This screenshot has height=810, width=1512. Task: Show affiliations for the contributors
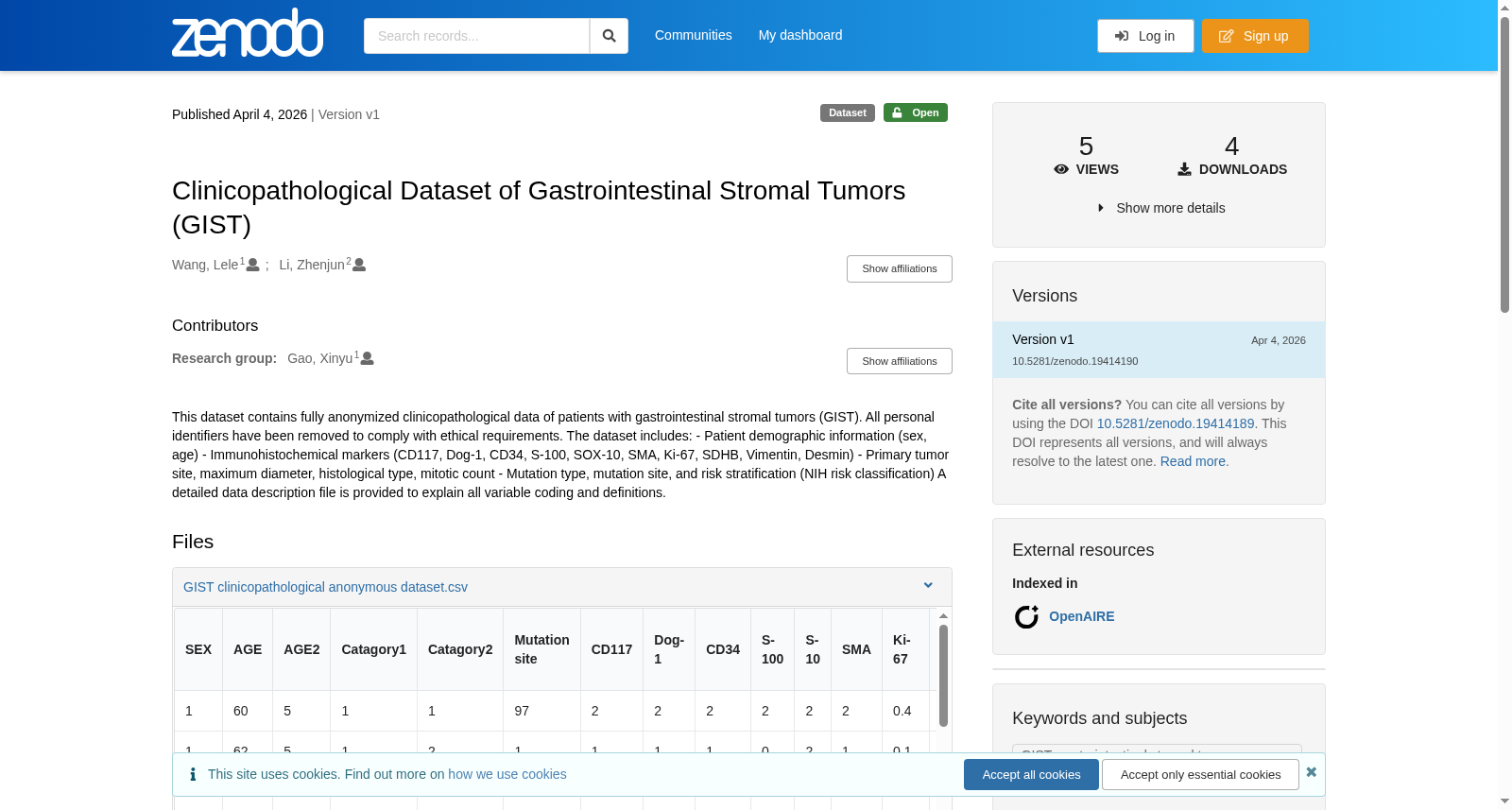click(899, 361)
